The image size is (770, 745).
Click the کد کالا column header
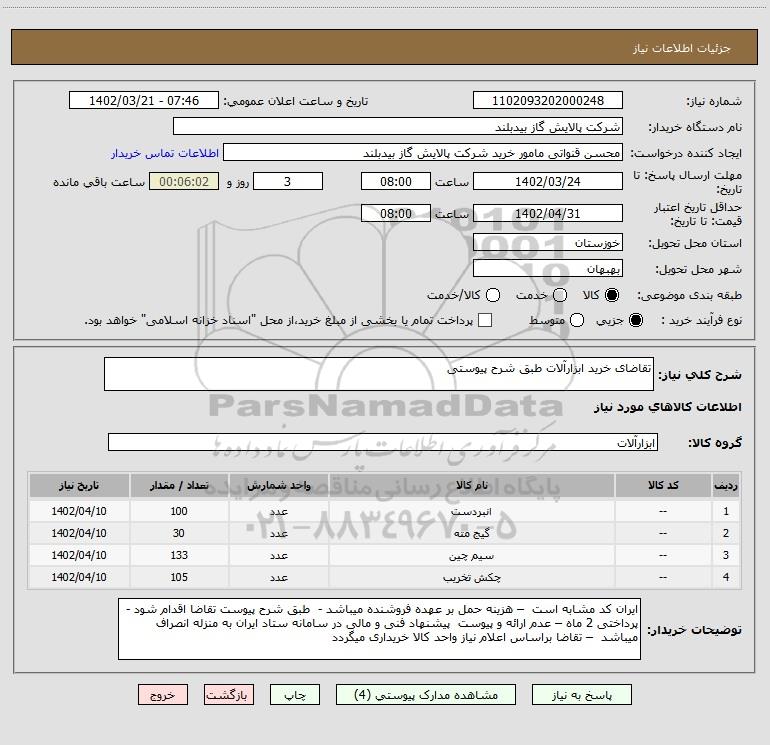click(x=663, y=486)
